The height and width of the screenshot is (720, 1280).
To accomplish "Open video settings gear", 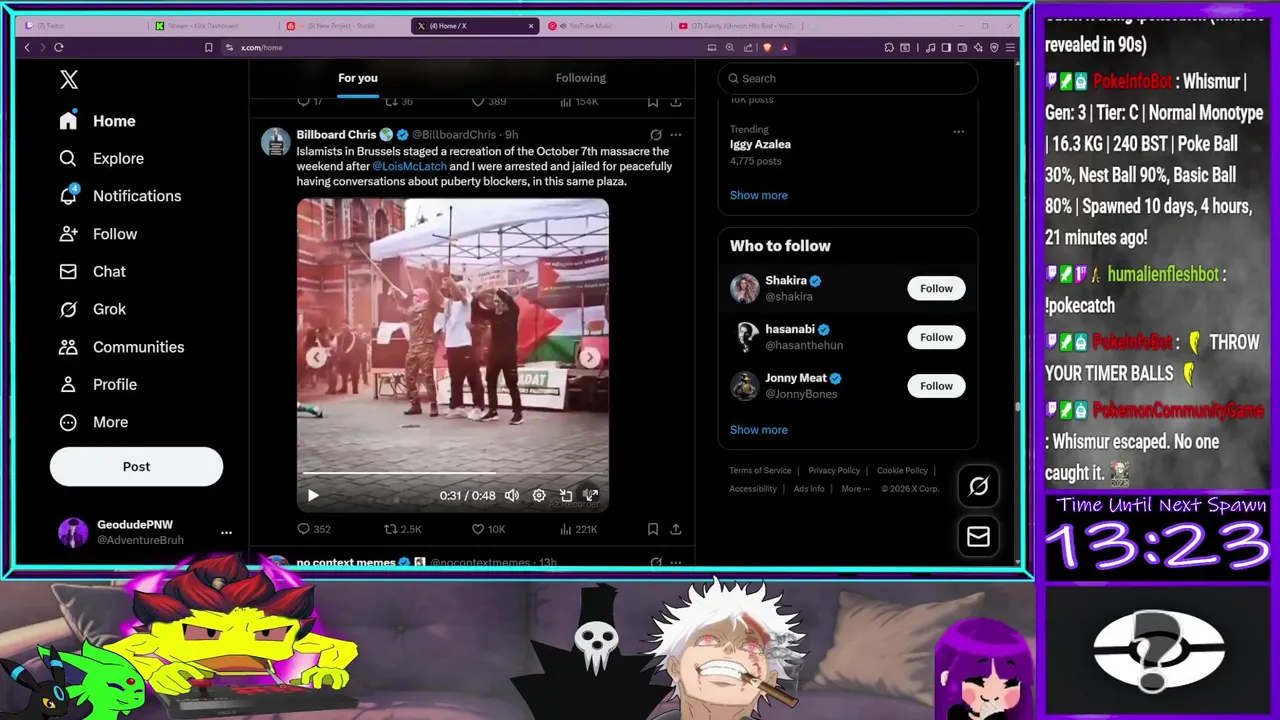I will pyautogui.click(x=539, y=495).
